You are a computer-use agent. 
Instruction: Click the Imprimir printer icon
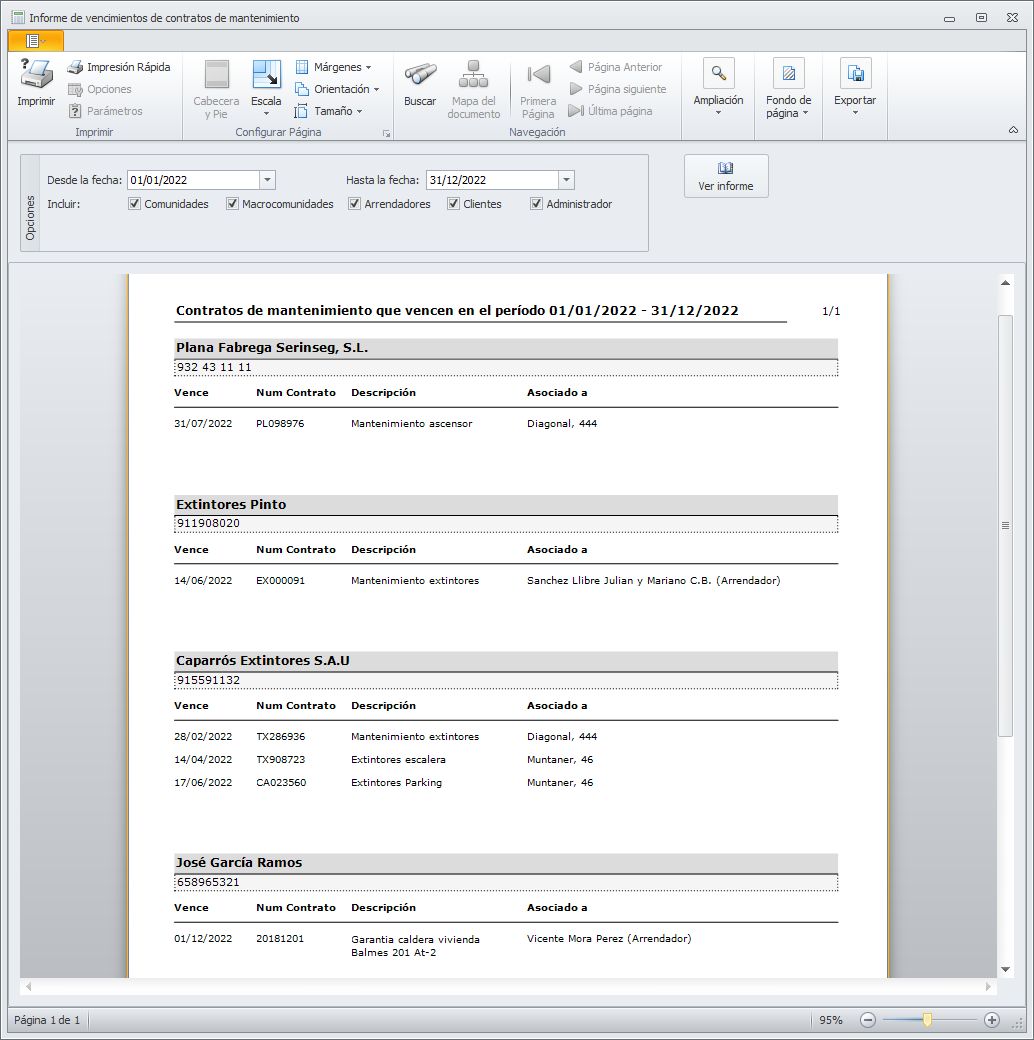[36, 76]
